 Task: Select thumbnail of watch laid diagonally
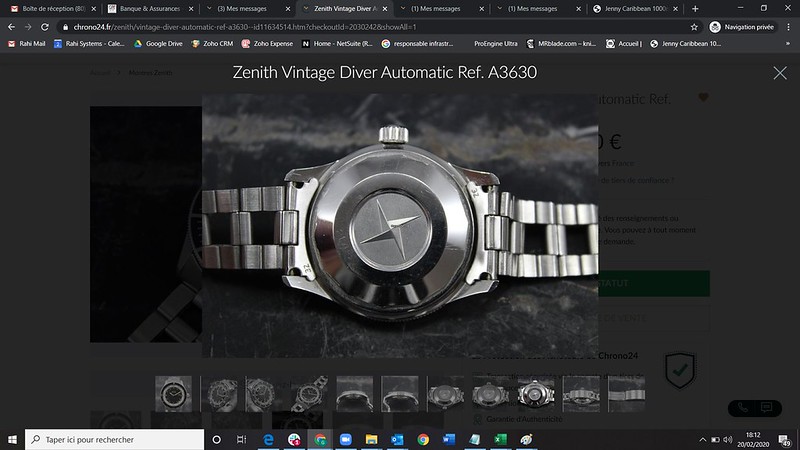pyautogui.click(x=309, y=394)
